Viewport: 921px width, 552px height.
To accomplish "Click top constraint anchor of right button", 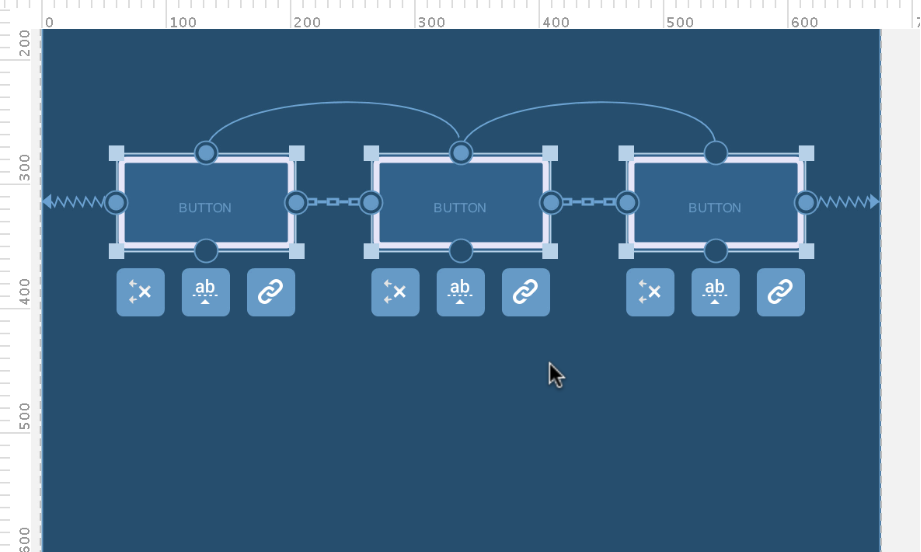I will coord(716,153).
